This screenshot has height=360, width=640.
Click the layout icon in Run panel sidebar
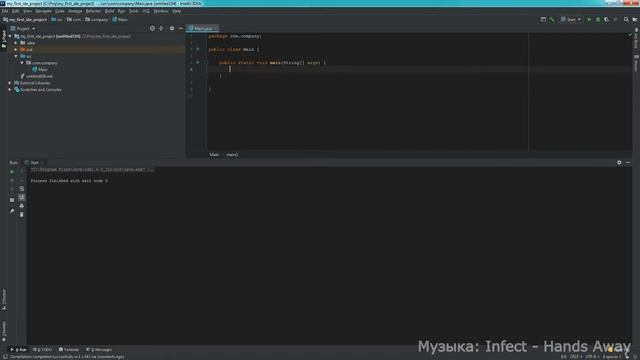(12, 200)
